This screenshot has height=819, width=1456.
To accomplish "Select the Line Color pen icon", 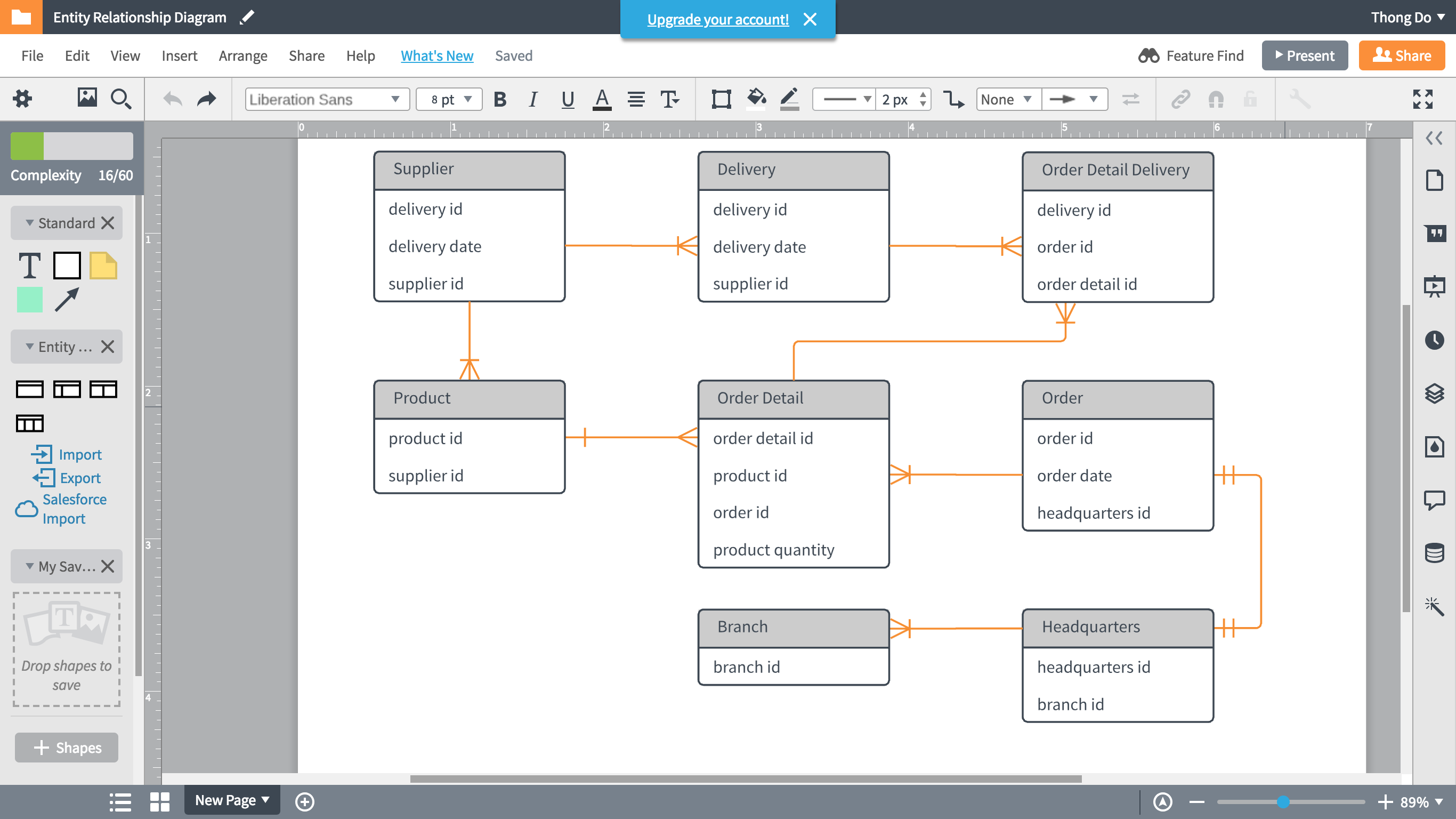I will (x=790, y=98).
